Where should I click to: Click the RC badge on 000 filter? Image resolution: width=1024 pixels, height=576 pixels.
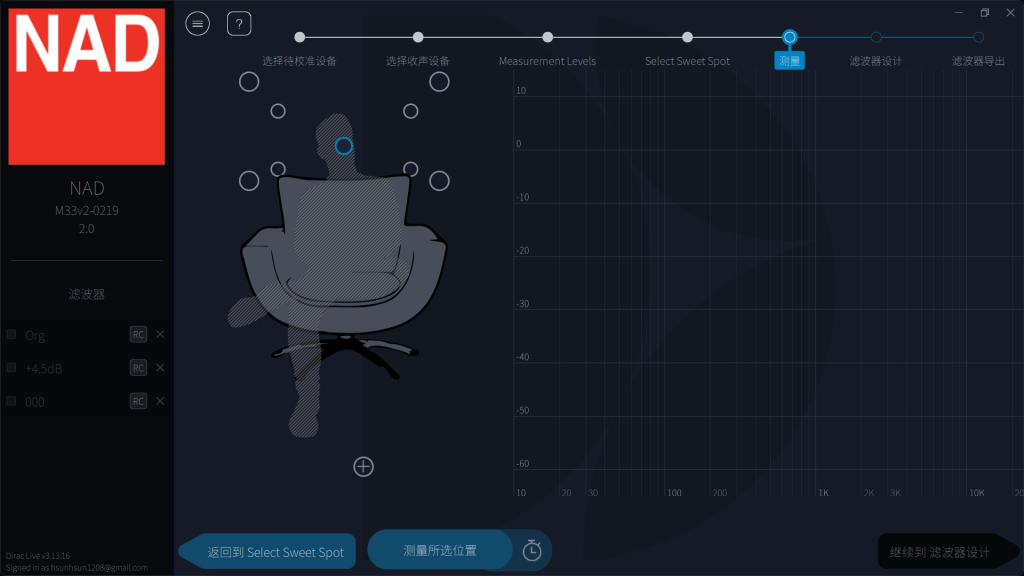click(138, 401)
